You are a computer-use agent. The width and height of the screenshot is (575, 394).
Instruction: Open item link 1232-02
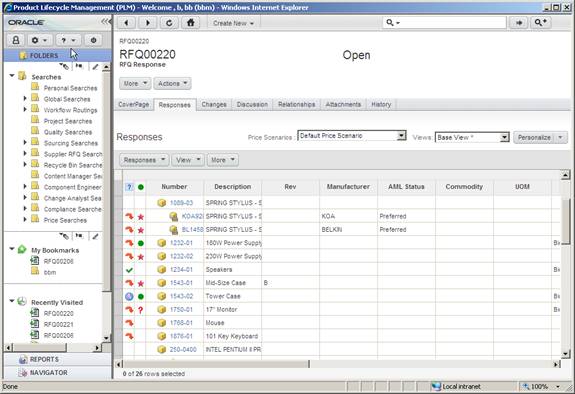click(x=181, y=256)
